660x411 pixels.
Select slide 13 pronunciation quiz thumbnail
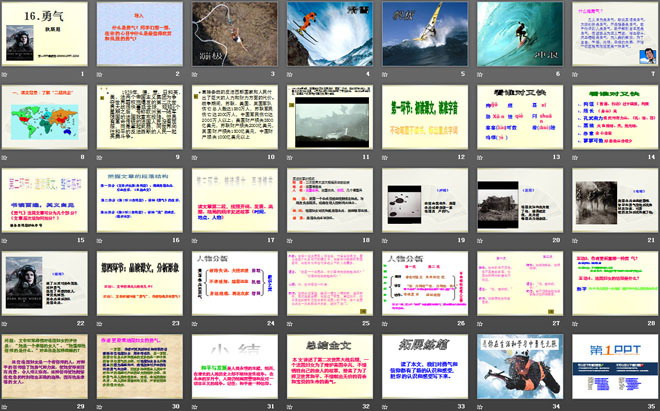pos(520,117)
